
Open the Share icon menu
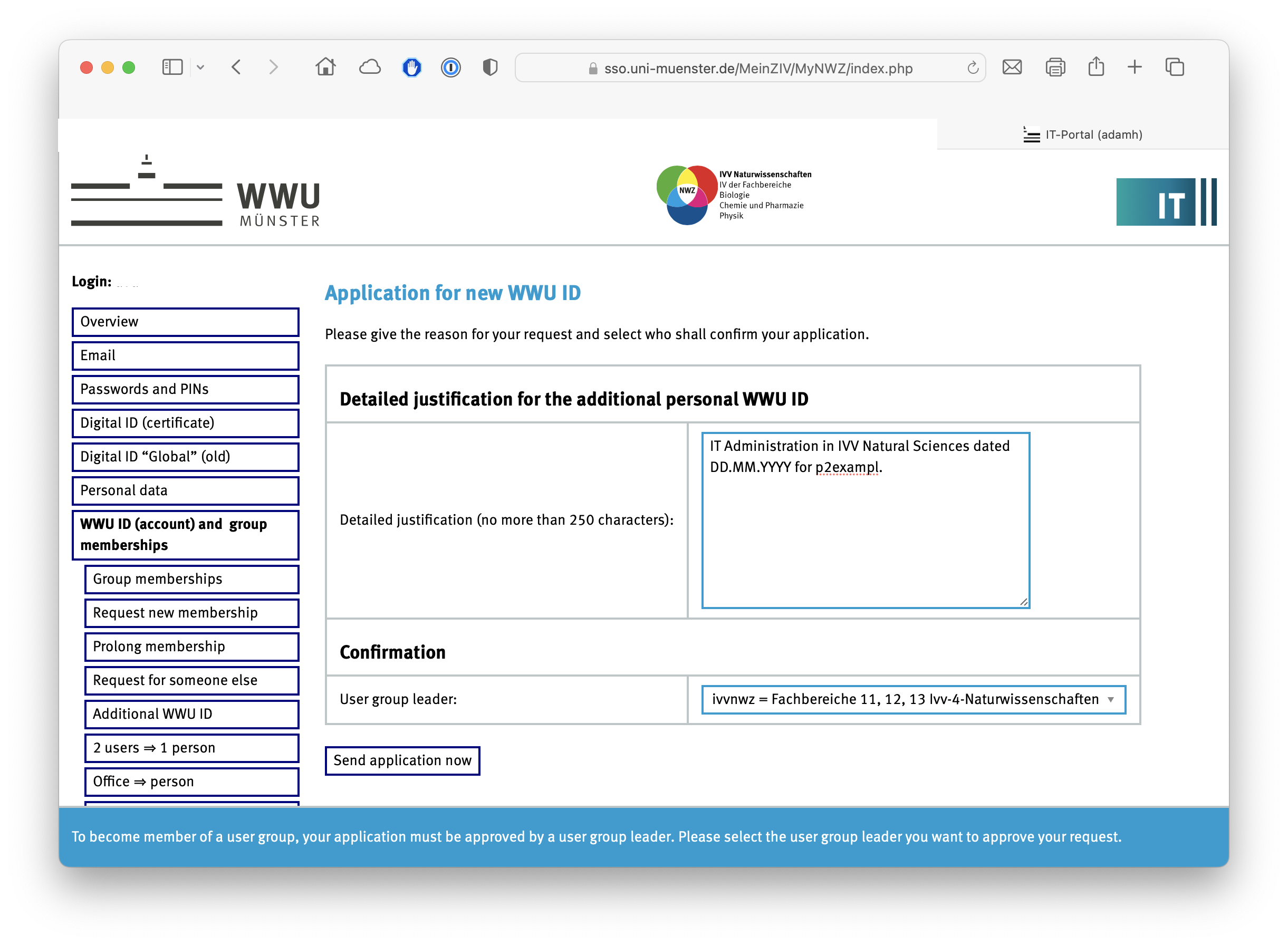[1095, 67]
